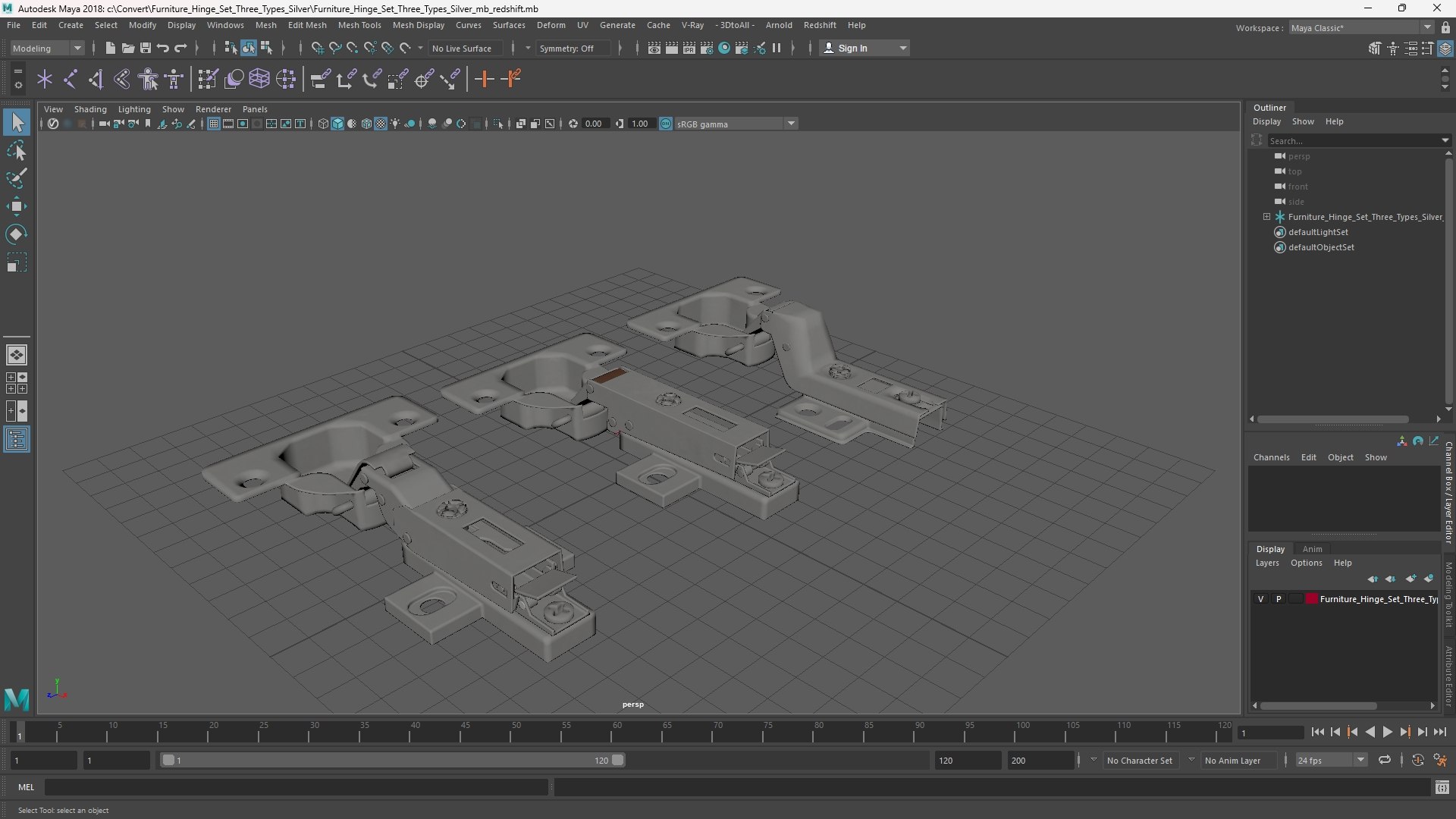This screenshot has width=1456, height=819.
Task: Click the MEL command input line
Action: 297,788
